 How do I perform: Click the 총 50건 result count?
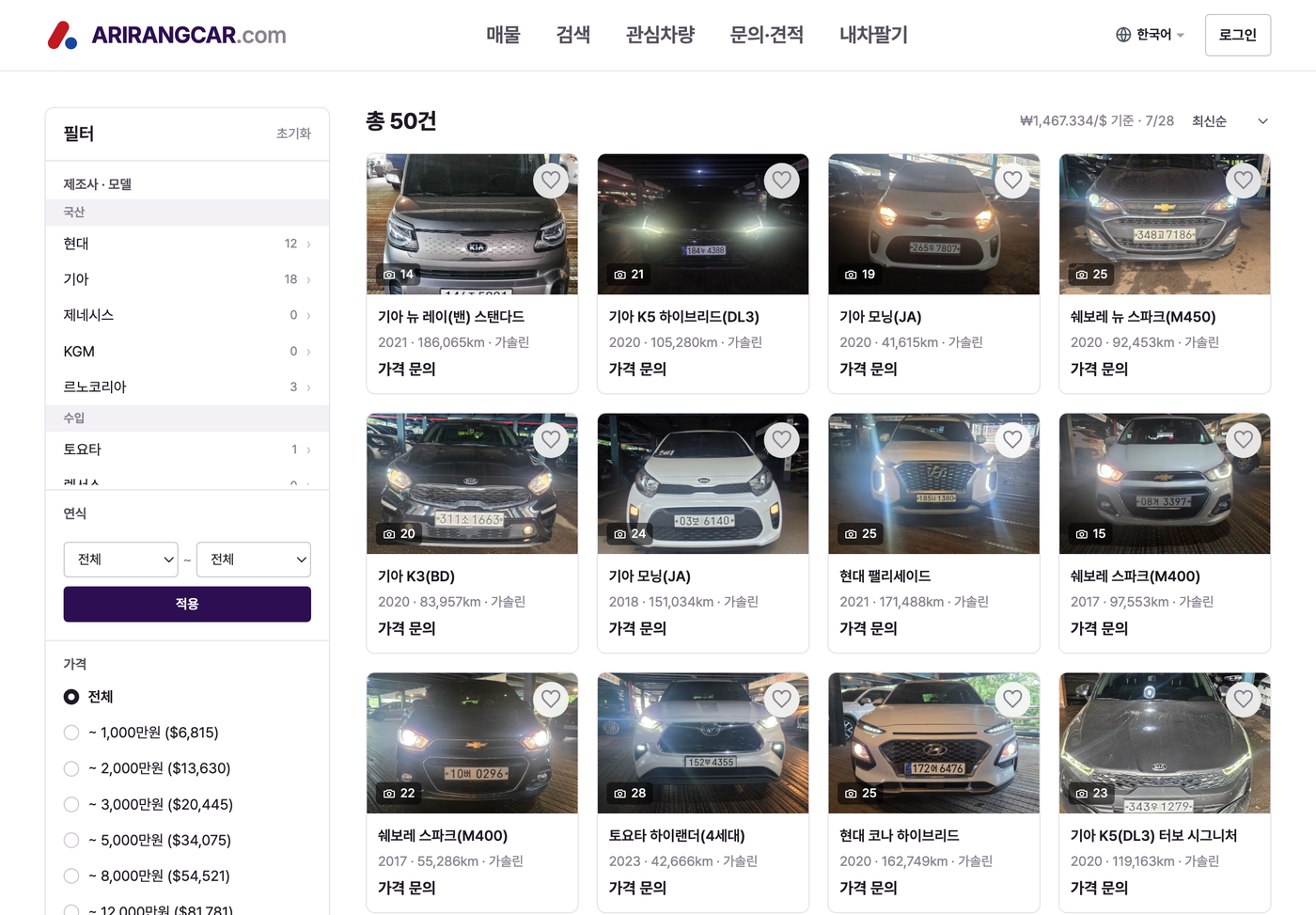[x=401, y=121]
